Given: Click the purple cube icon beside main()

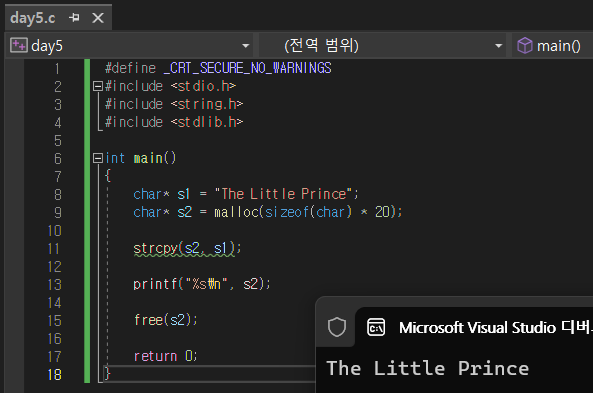Looking at the screenshot, I should click(525, 45).
